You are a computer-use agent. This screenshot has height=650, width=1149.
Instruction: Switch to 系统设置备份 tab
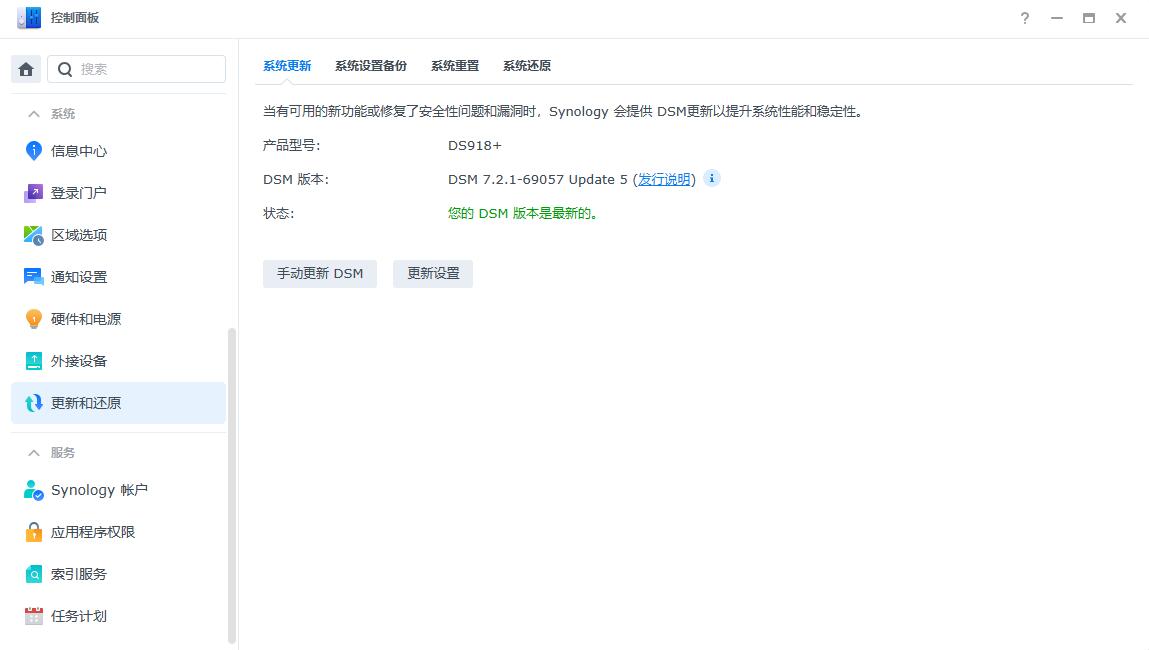click(370, 66)
